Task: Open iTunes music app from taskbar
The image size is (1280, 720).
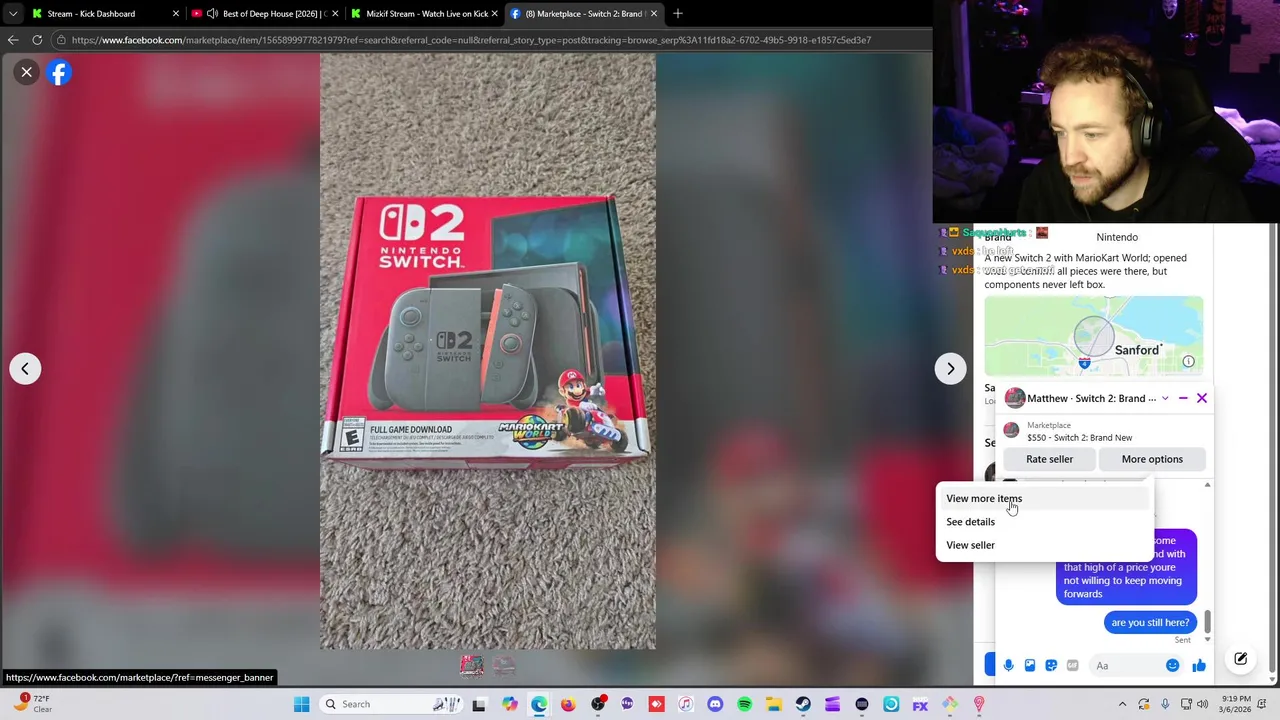Action: click(685, 704)
